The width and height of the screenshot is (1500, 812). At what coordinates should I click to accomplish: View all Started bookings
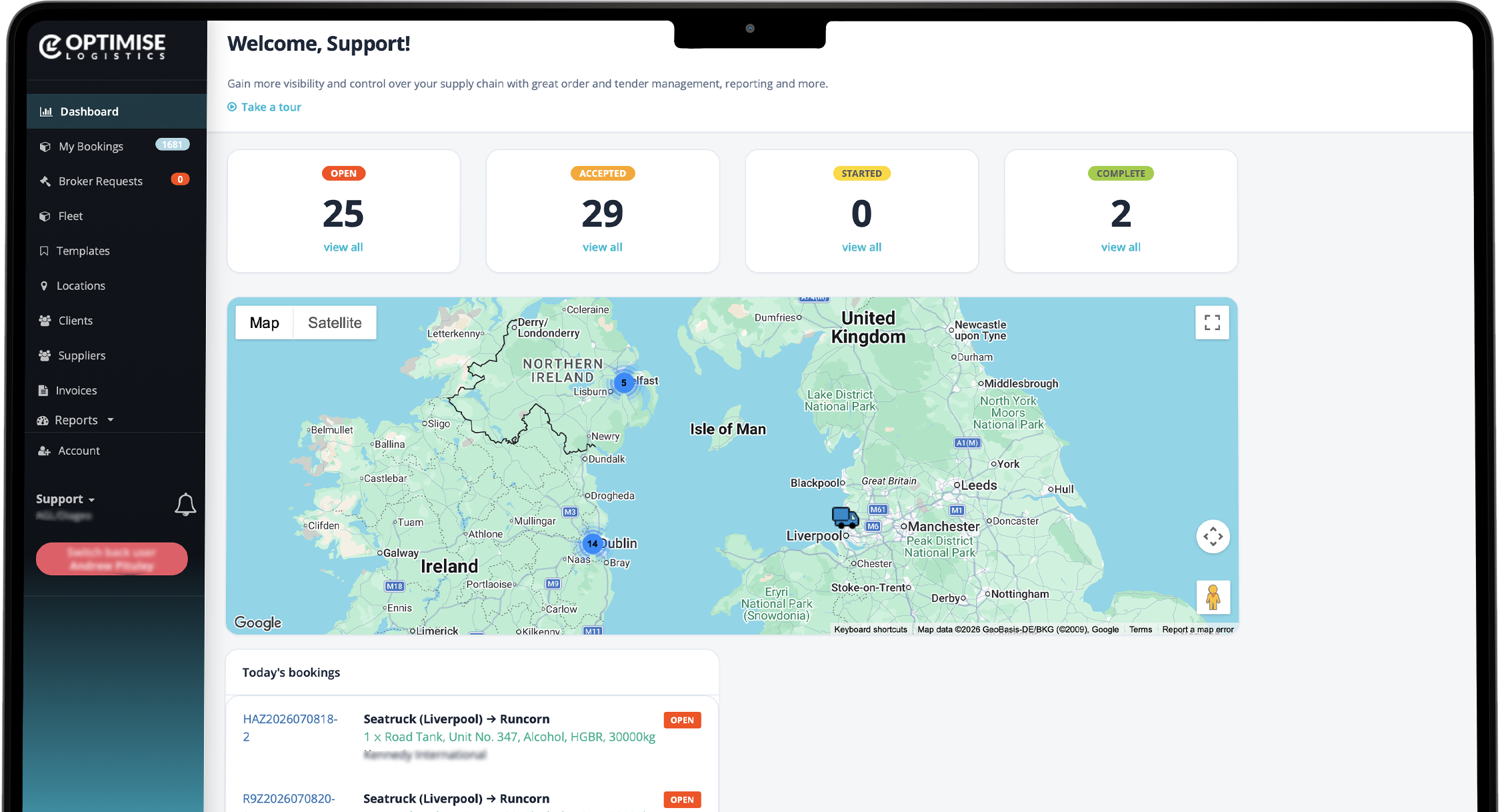click(861, 247)
